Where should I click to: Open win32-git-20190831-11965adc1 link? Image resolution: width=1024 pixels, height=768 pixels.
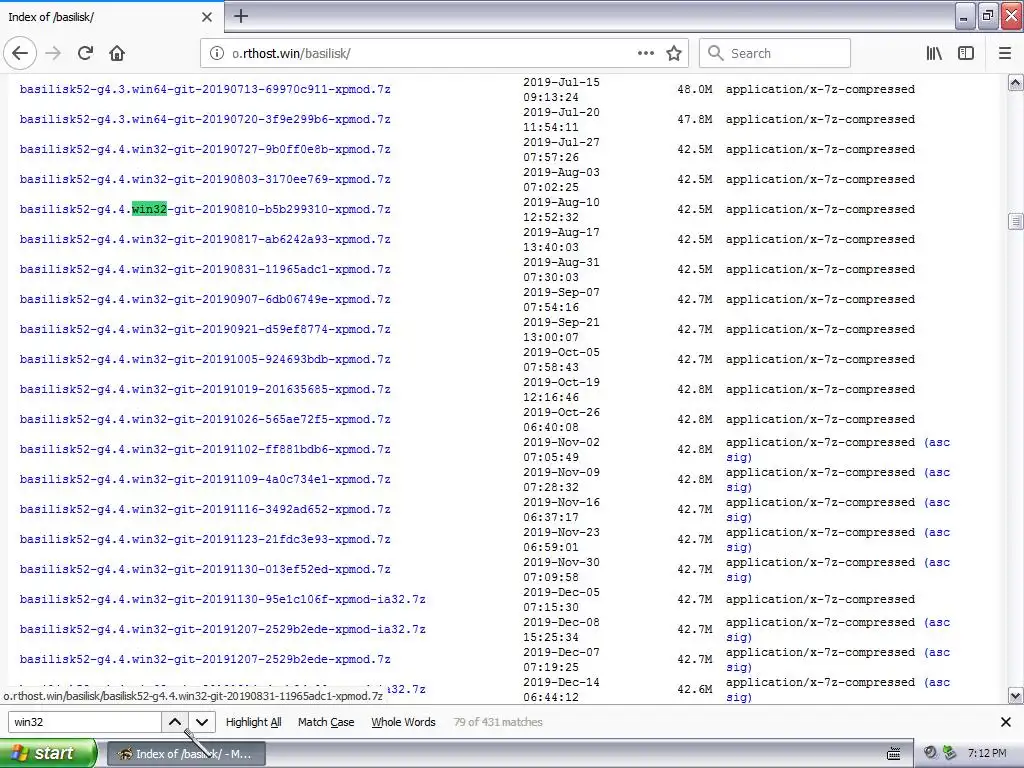click(205, 270)
